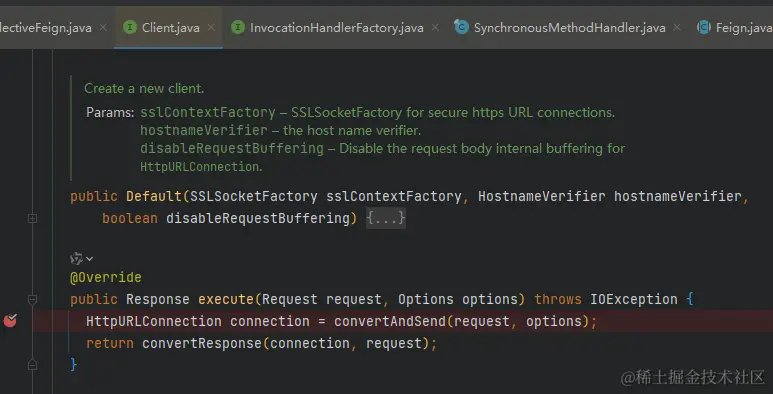This screenshot has height=394, width=773.
Task: Click HostnameVerifier parameter type in constructor
Action: tap(542, 196)
